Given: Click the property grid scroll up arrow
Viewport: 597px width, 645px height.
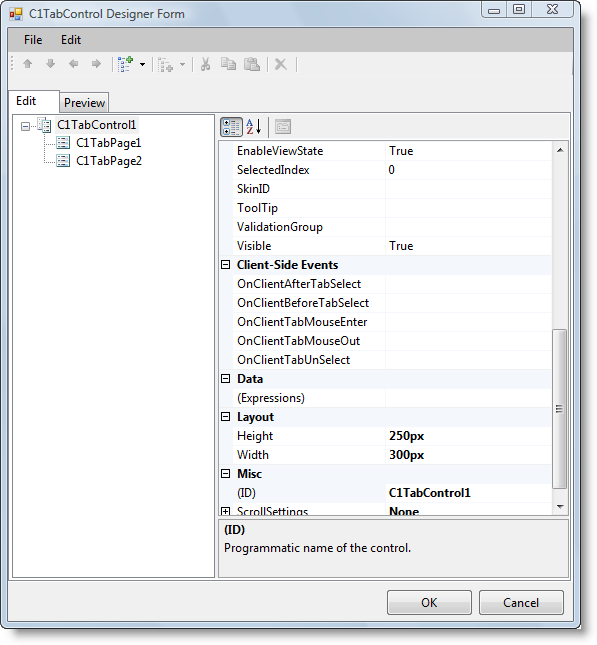Looking at the screenshot, I should click(x=560, y=151).
